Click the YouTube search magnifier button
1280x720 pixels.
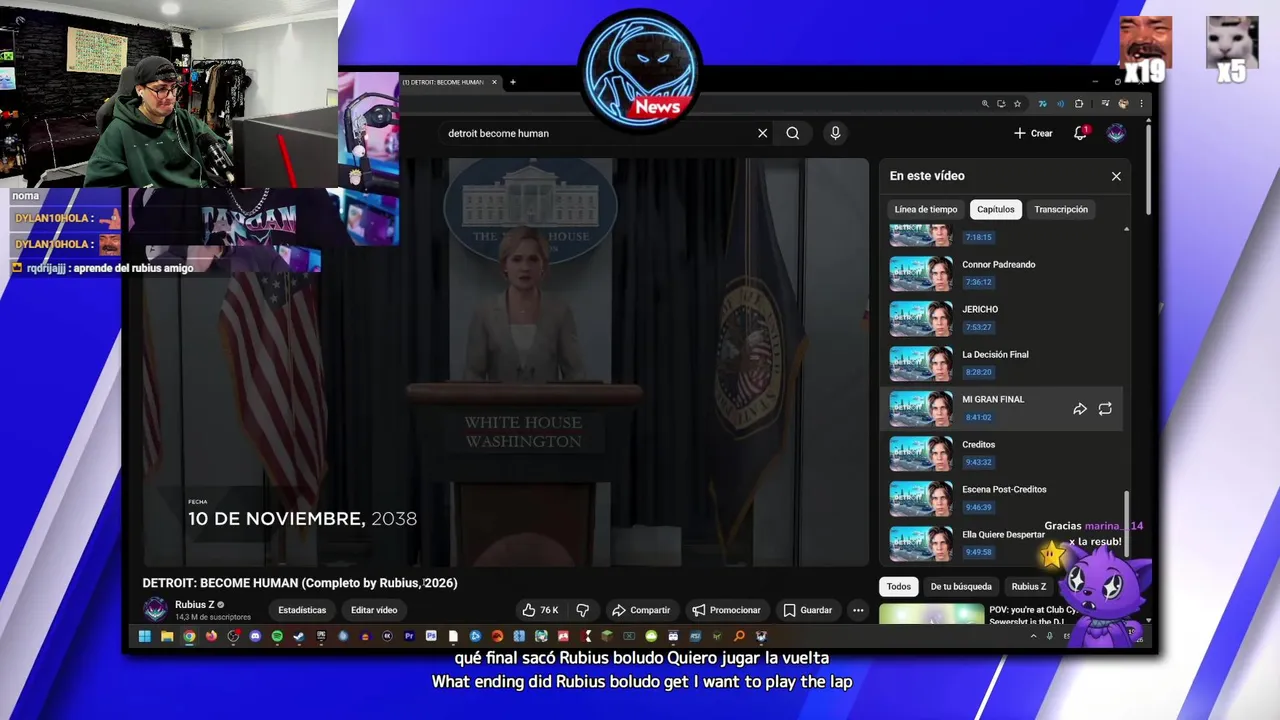tap(792, 133)
